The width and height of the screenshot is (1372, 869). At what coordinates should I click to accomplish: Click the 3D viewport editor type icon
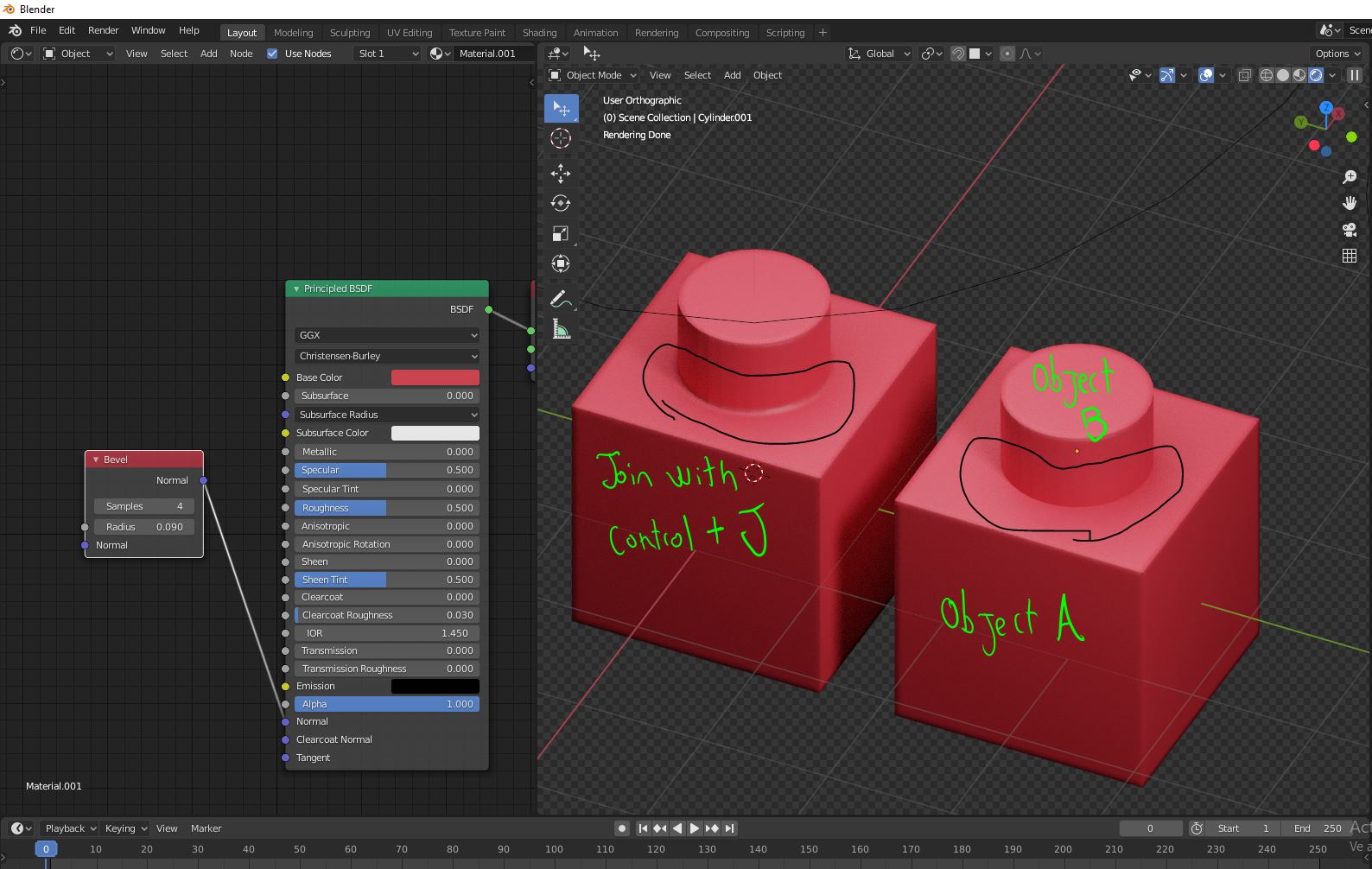pyautogui.click(x=559, y=54)
